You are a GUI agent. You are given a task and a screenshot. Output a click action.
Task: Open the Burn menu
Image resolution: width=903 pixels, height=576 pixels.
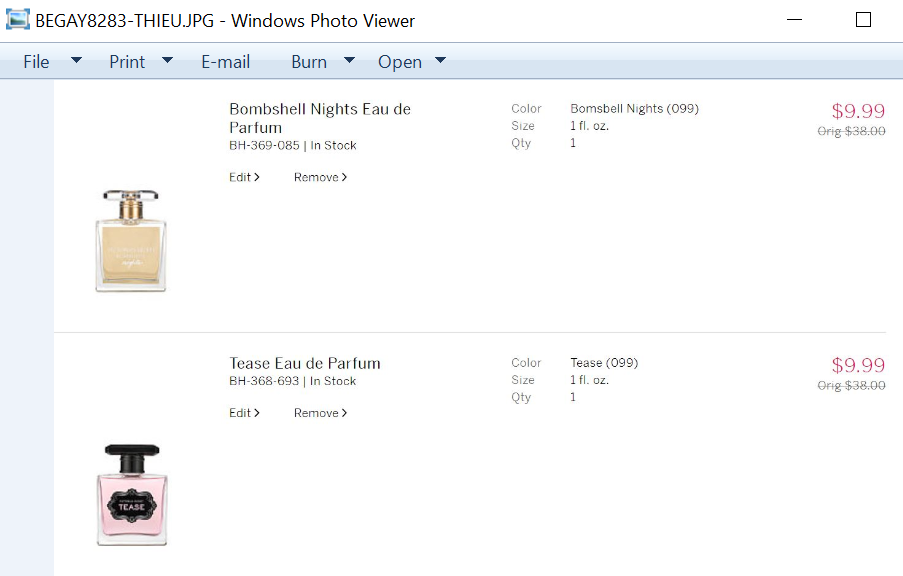point(309,62)
